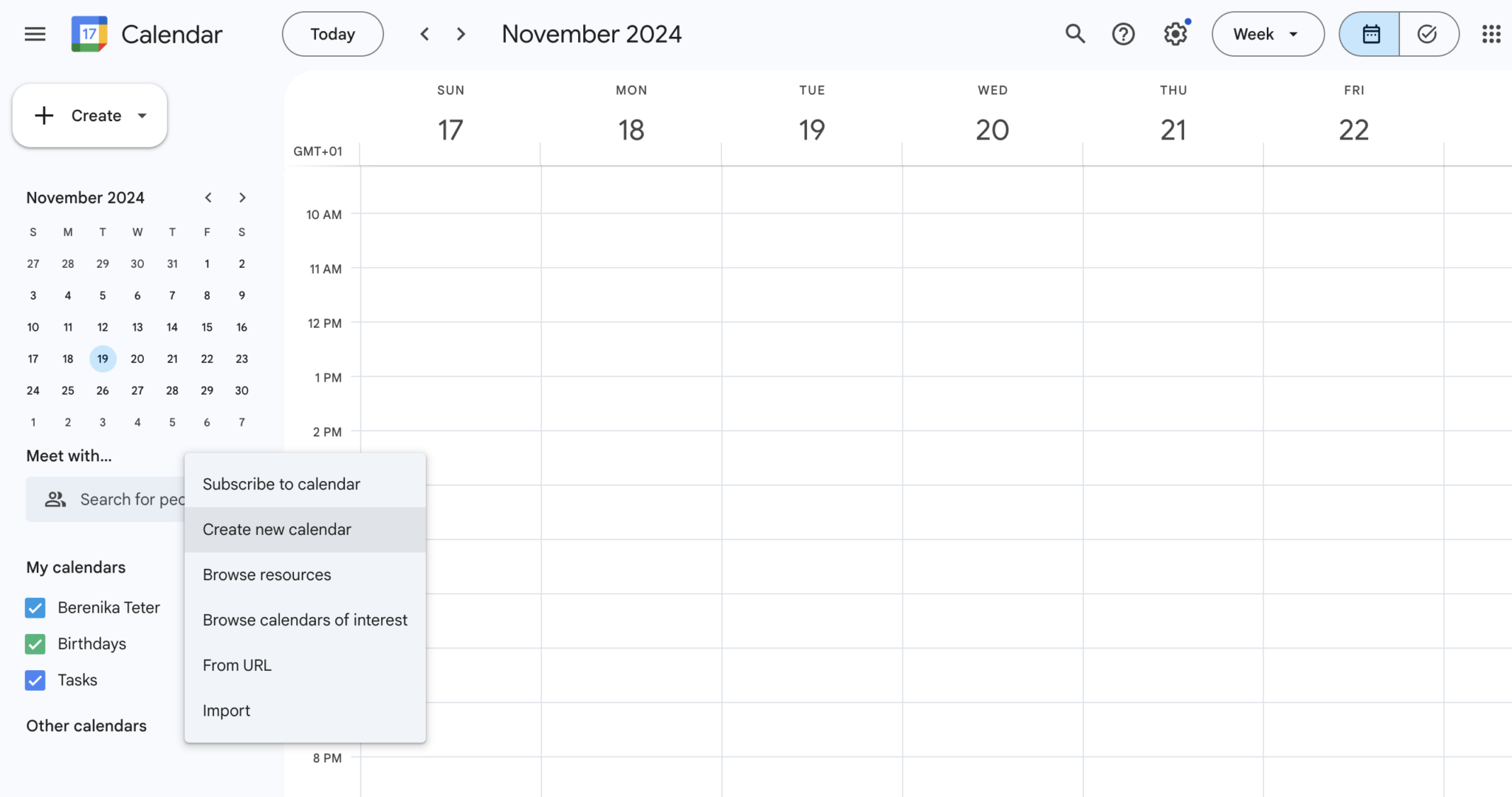Viewport: 1512px width, 797px height.
Task: Open the Google apps grid
Action: click(x=1491, y=34)
